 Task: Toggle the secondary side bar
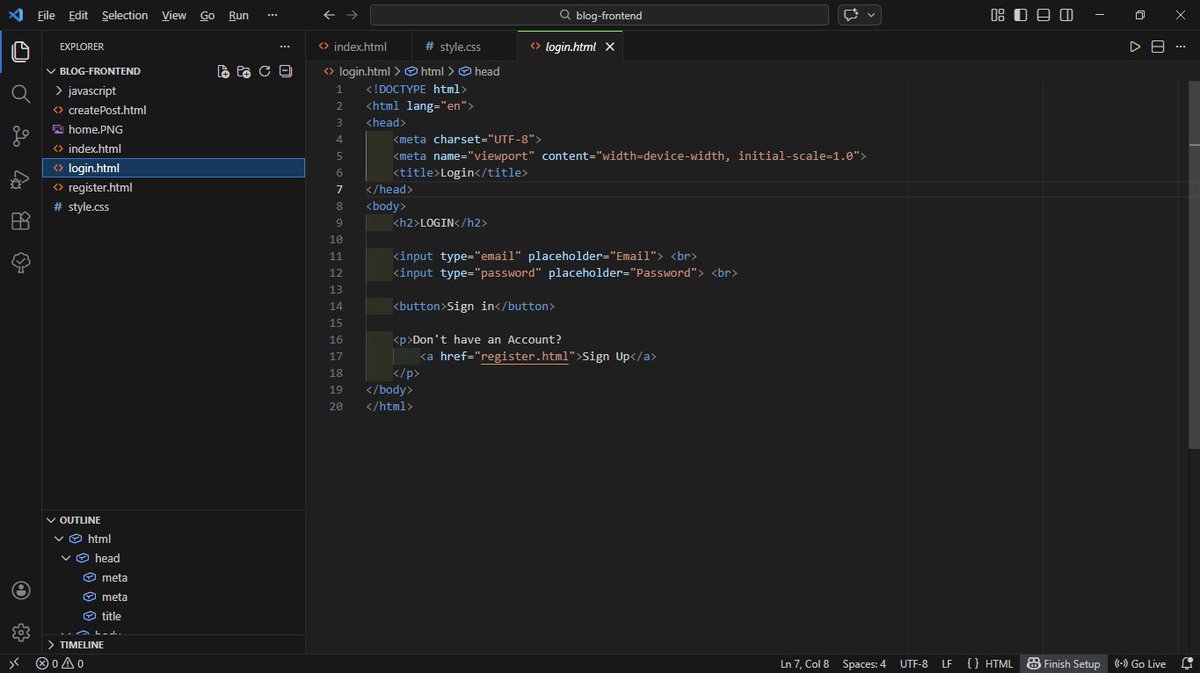pyautogui.click(x=1067, y=15)
